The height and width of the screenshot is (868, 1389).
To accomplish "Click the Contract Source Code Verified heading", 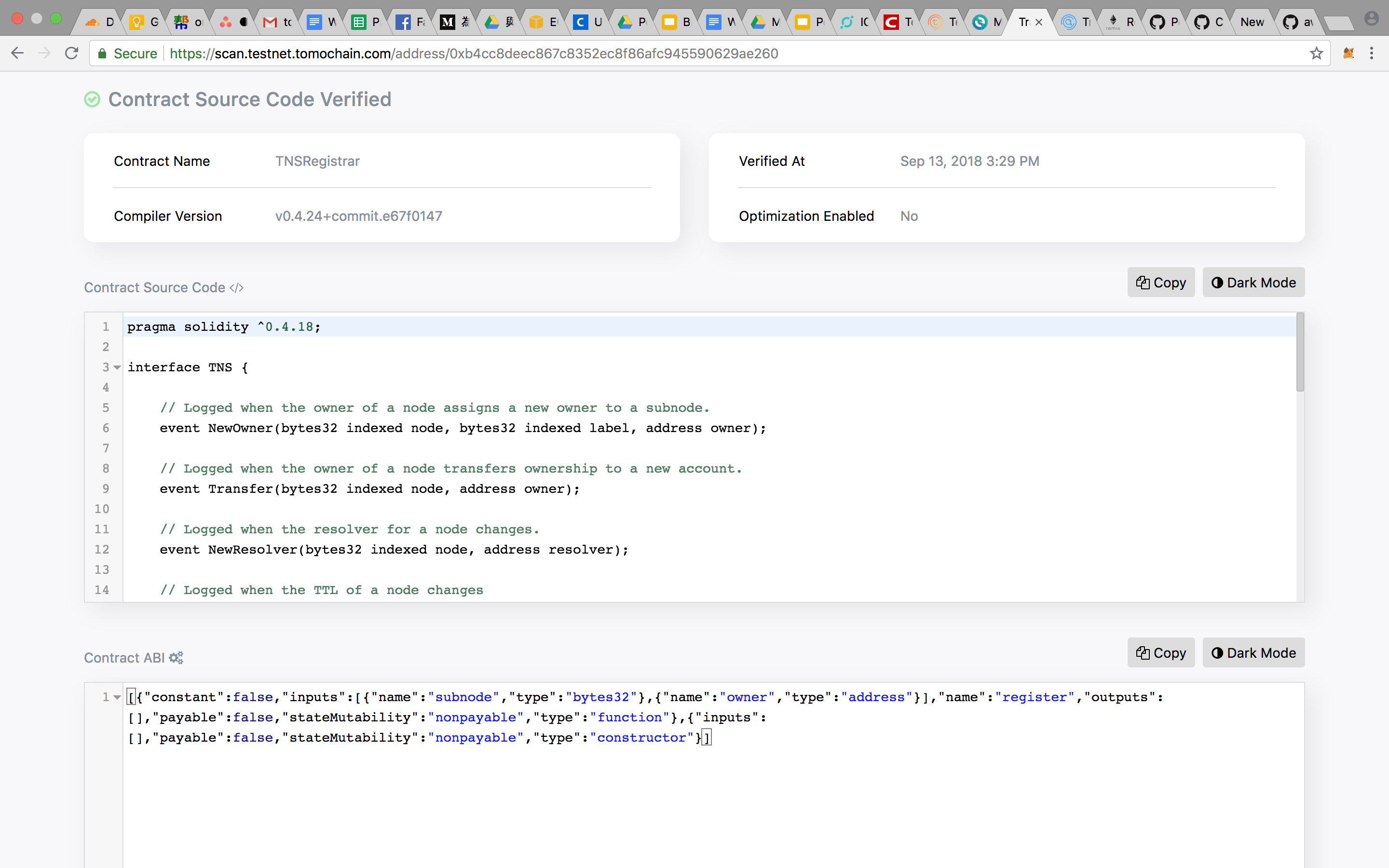I will 250,99.
